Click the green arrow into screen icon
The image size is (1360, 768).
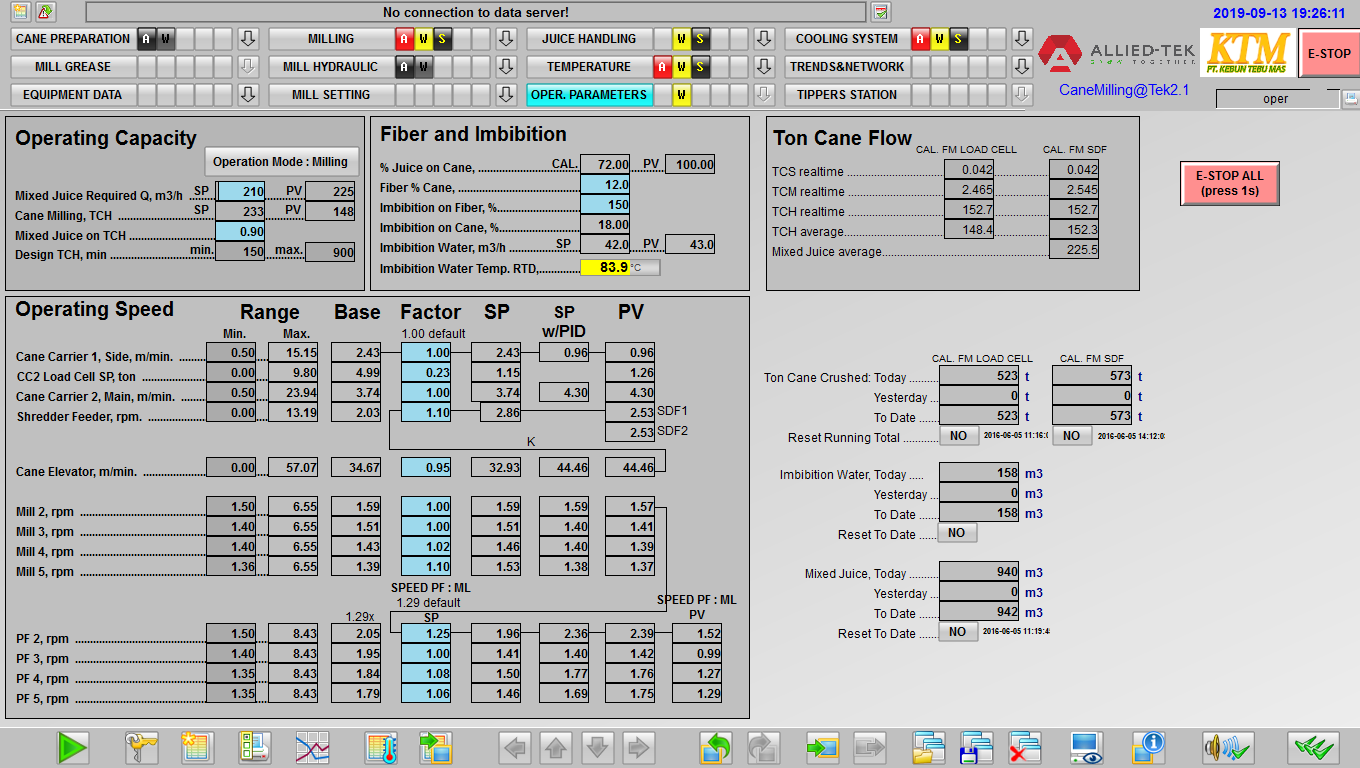click(x=823, y=747)
